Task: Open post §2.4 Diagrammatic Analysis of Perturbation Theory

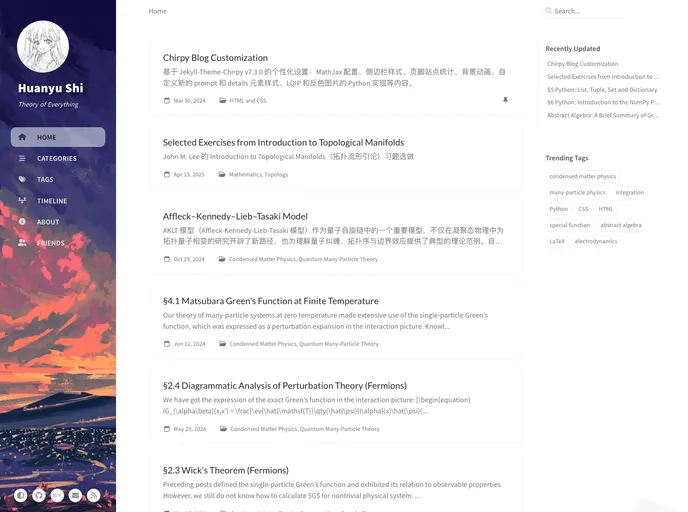Action: point(285,386)
